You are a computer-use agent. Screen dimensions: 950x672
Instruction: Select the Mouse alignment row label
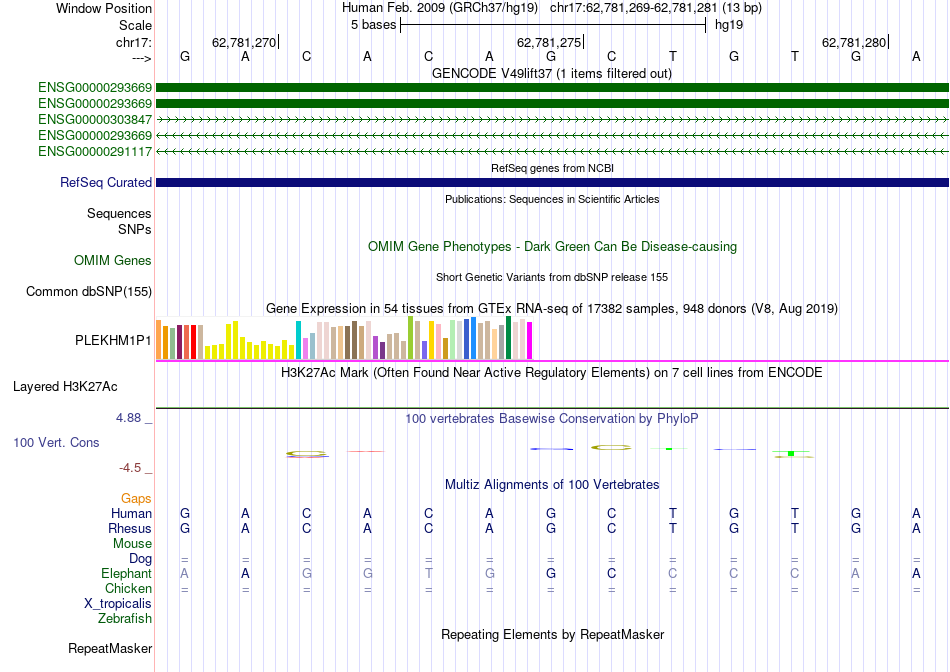pyautogui.click(x=132, y=544)
